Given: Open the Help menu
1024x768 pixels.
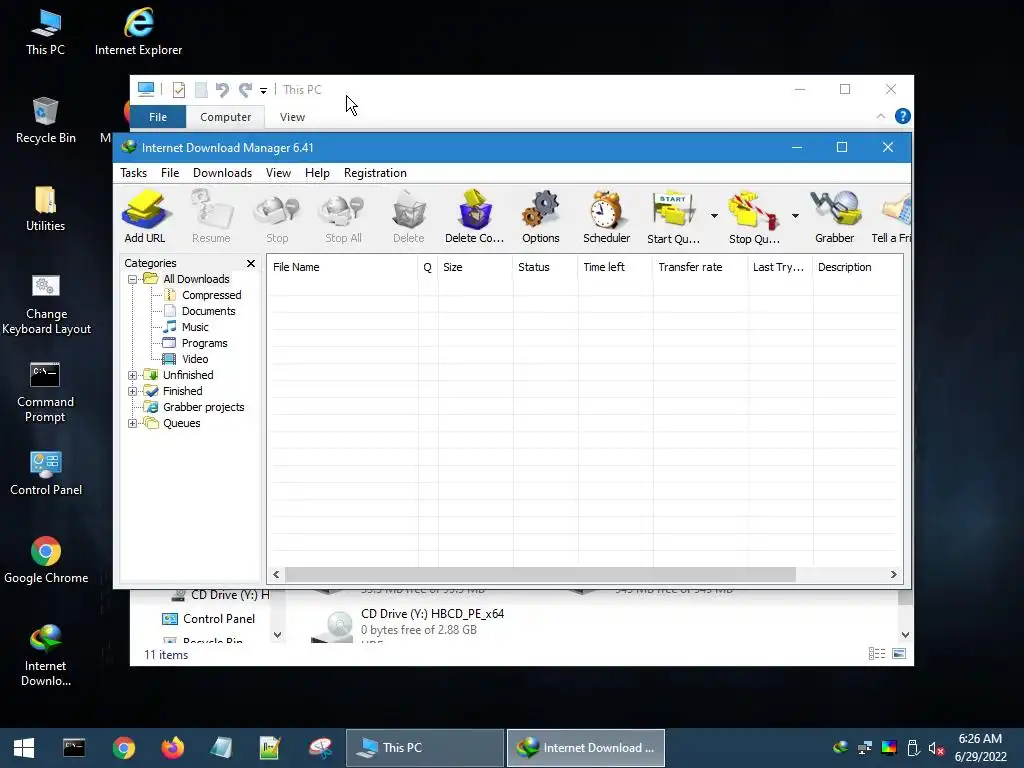Looking at the screenshot, I should [317, 173].
